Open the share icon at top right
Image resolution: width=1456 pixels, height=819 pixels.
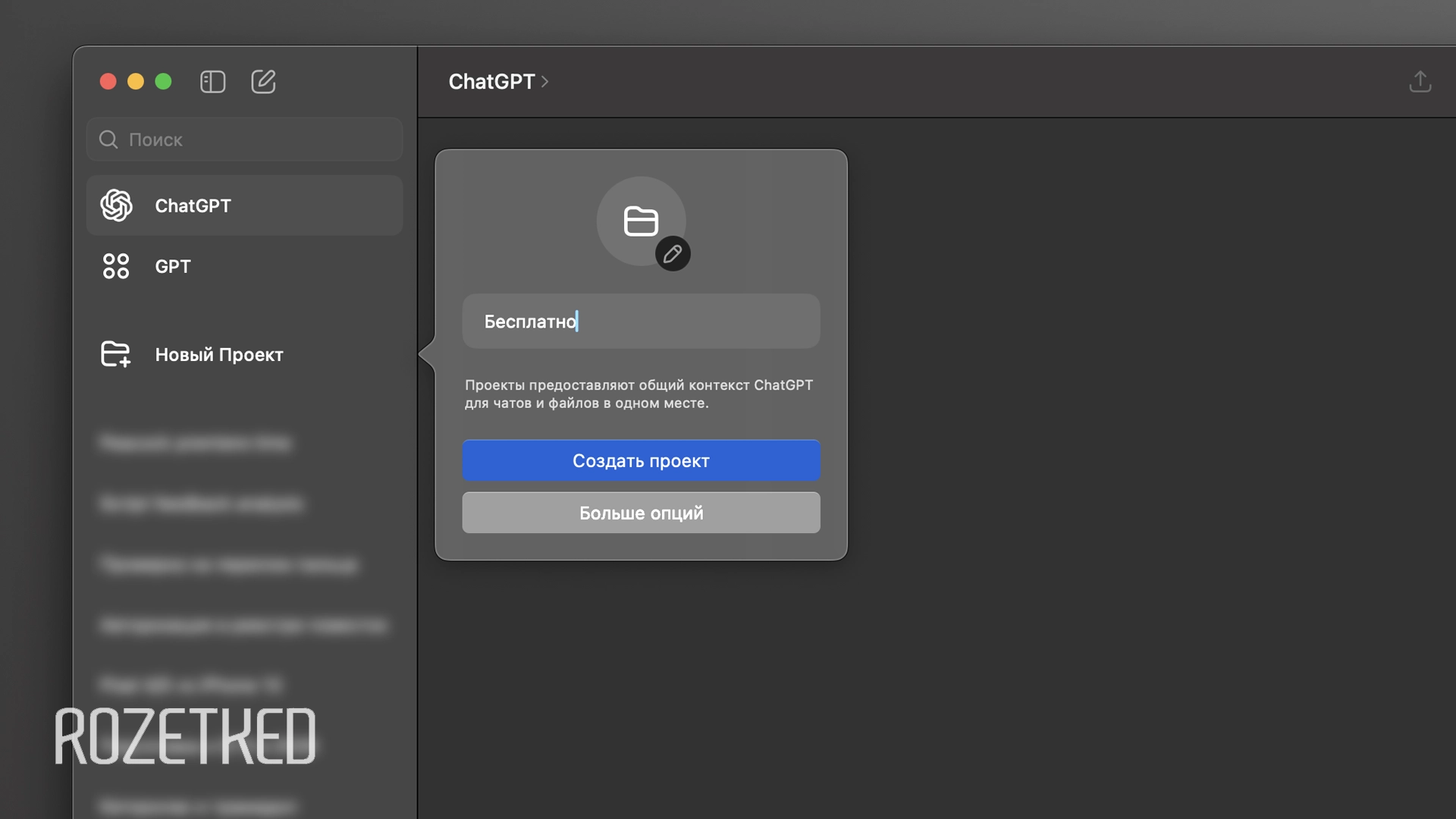click(1420, 81)
